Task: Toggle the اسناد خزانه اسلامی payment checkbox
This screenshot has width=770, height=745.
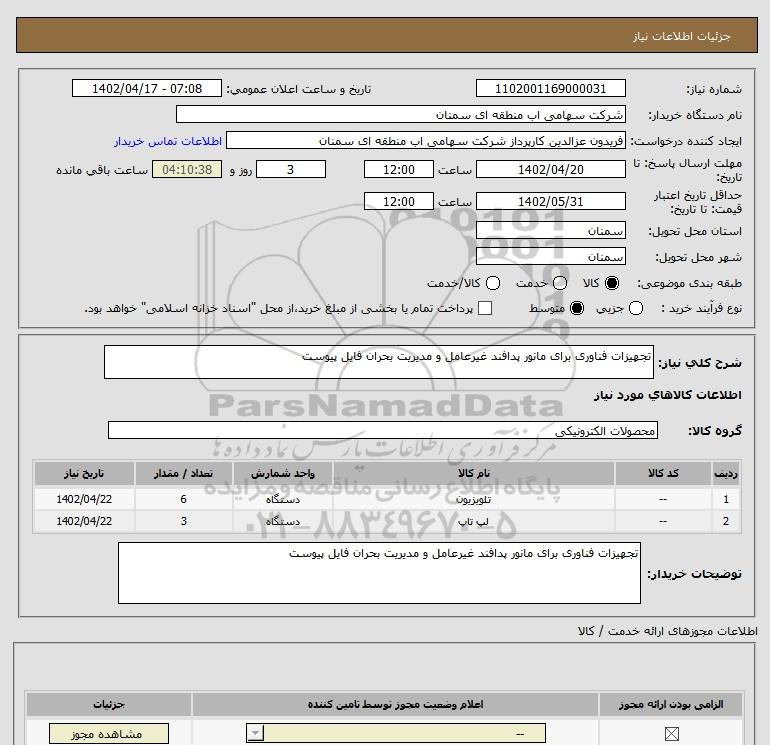Action: tap(485, 308)
